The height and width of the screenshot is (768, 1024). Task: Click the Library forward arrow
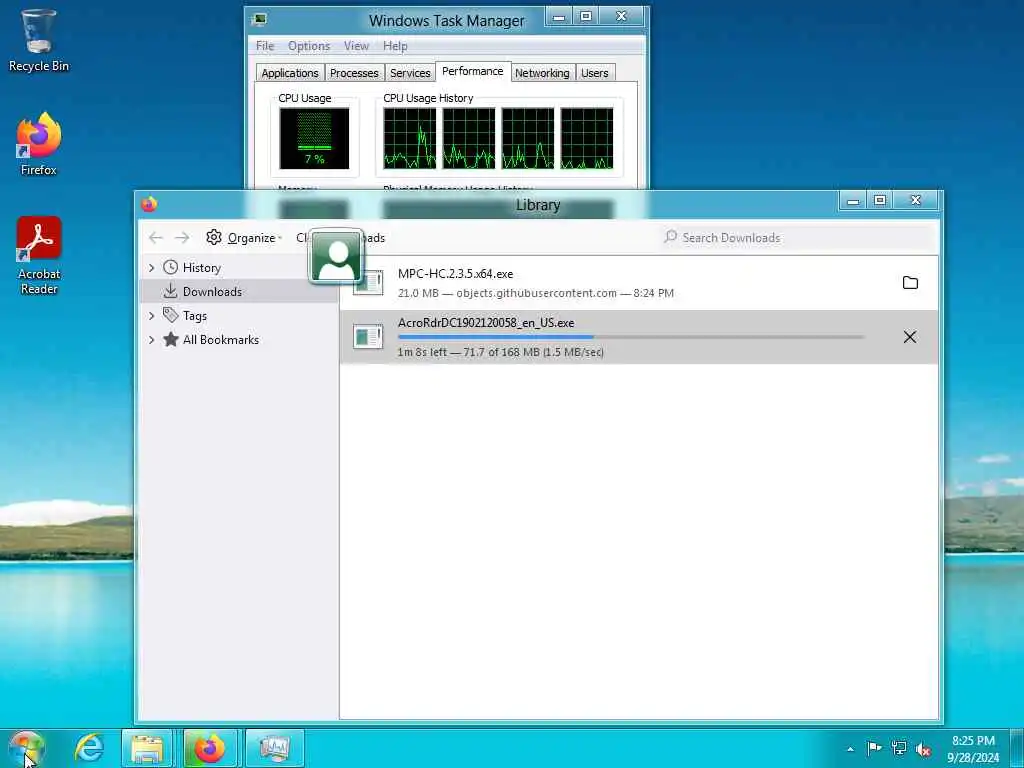coord(182,238)
